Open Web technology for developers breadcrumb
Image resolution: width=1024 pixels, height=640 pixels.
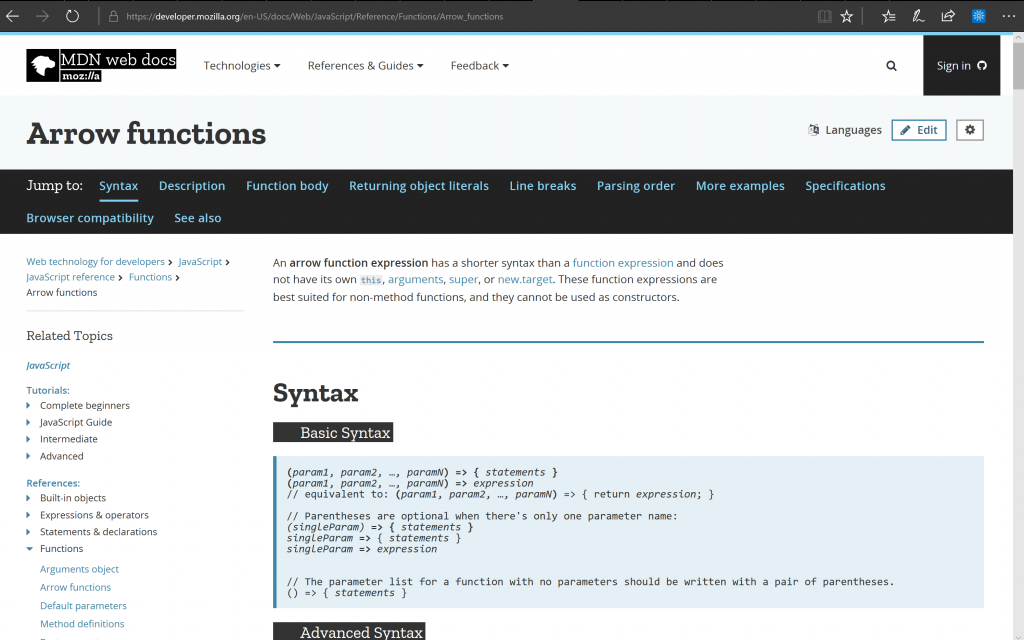(95, 262)
